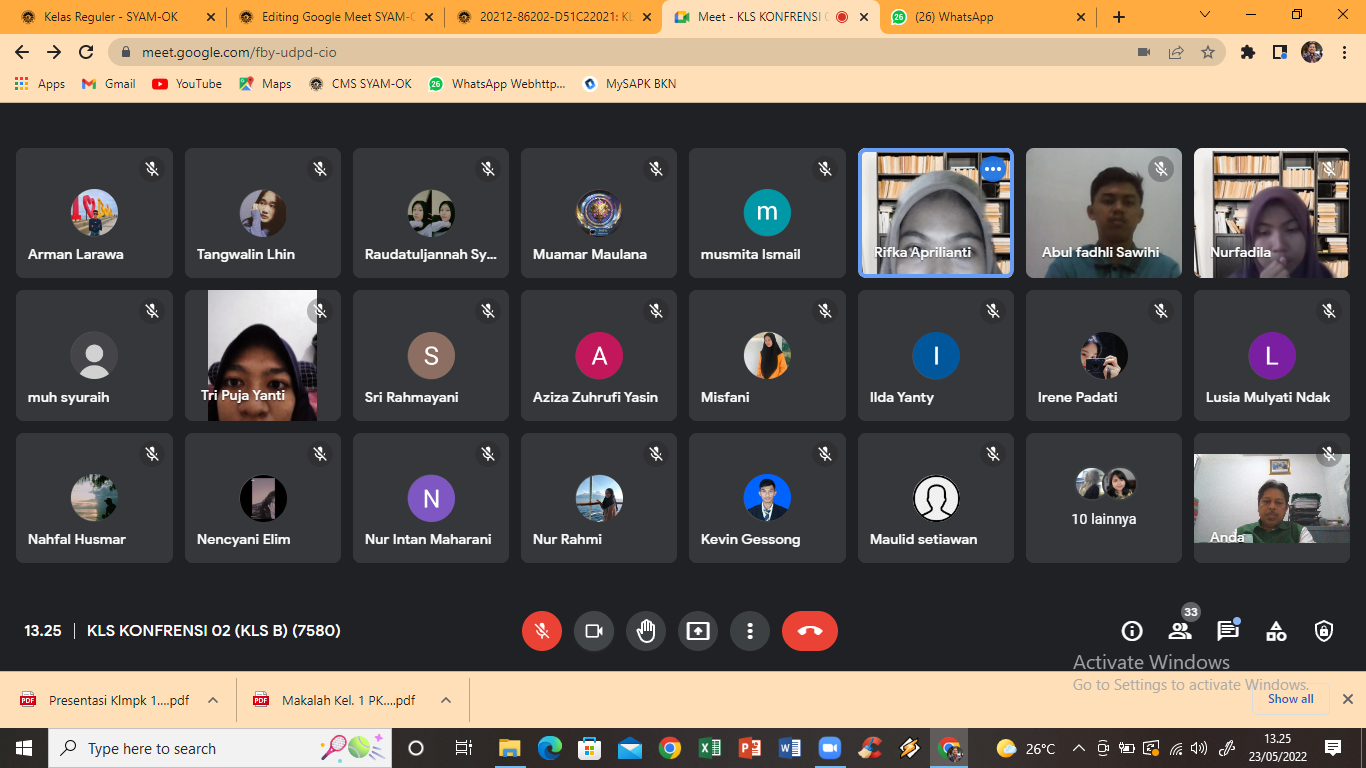This screenshot has height=768, width=1366.
Task: Open the Apps bookmark
Action: [x=40, y=84]
